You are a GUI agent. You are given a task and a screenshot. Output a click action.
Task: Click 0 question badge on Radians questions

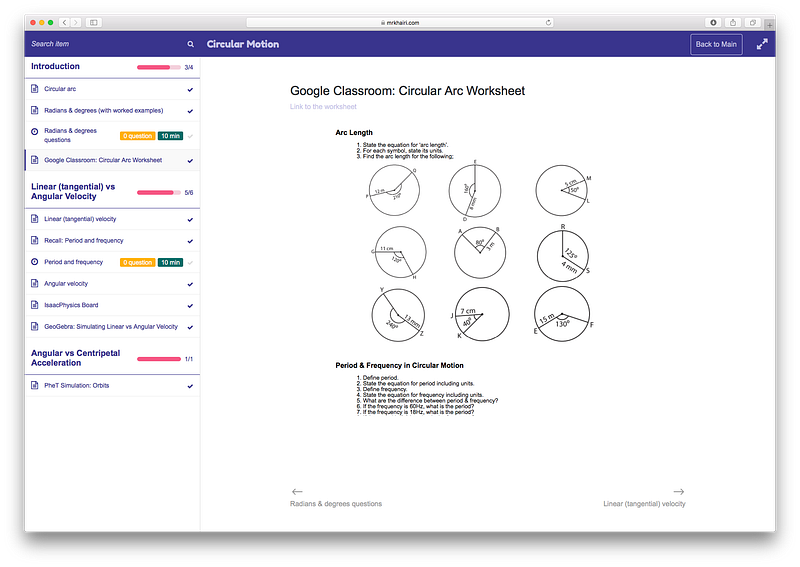point(138,136)
